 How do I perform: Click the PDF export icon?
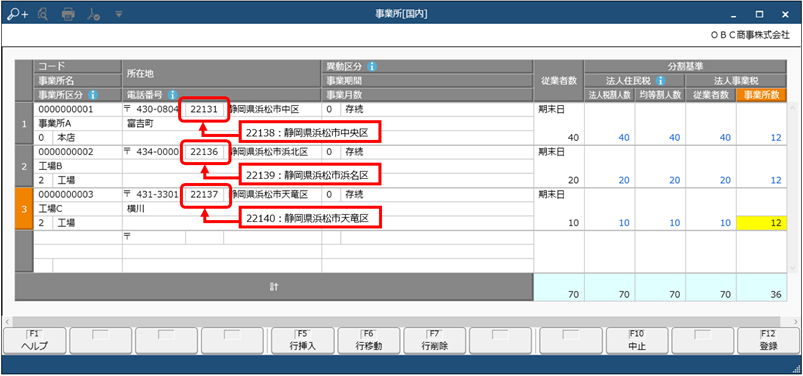click(93, 14)
